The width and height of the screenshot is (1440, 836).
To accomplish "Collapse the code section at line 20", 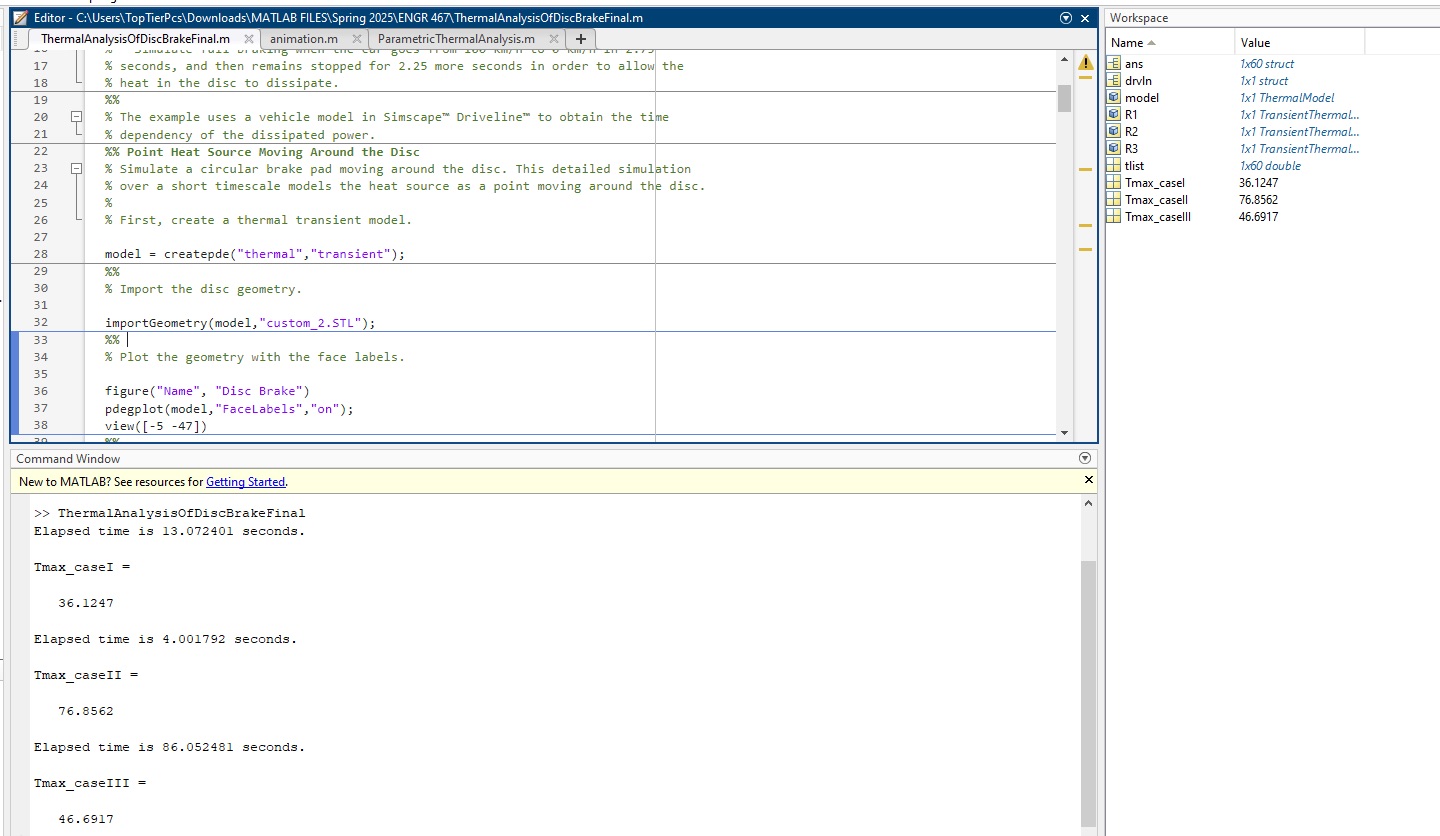I will [x=78, y=117].
